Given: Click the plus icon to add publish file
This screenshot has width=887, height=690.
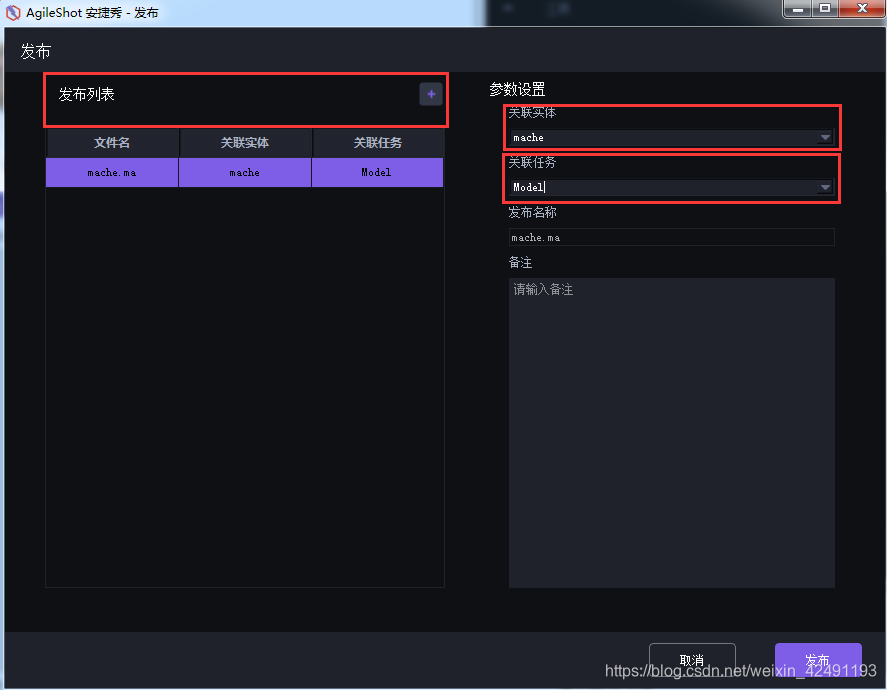Looking at the screenshot, I should pos(431,94).
